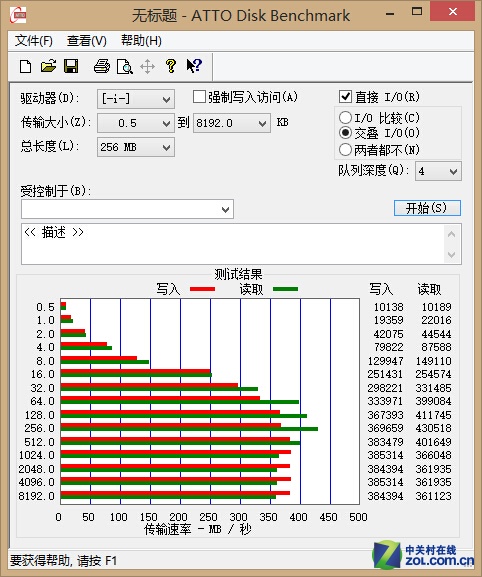Click the green 读取 legend swatch

click(286, 289)
